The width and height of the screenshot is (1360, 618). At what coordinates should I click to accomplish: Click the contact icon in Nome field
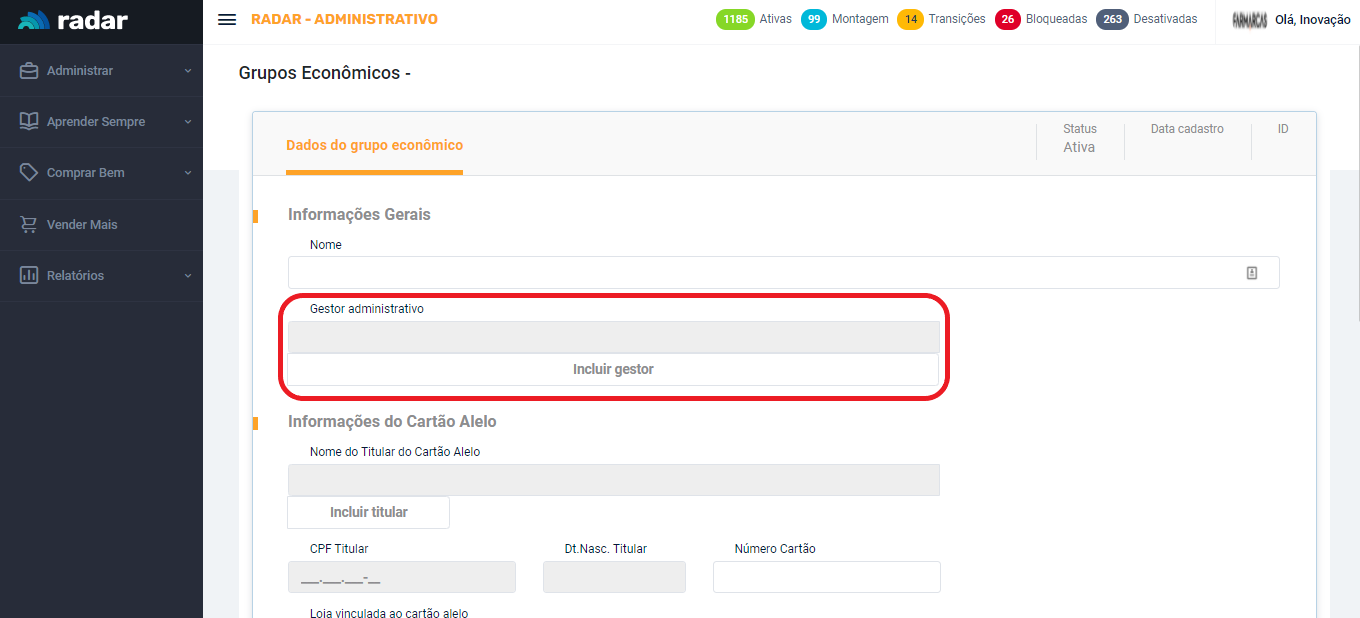pos(1252,273)
